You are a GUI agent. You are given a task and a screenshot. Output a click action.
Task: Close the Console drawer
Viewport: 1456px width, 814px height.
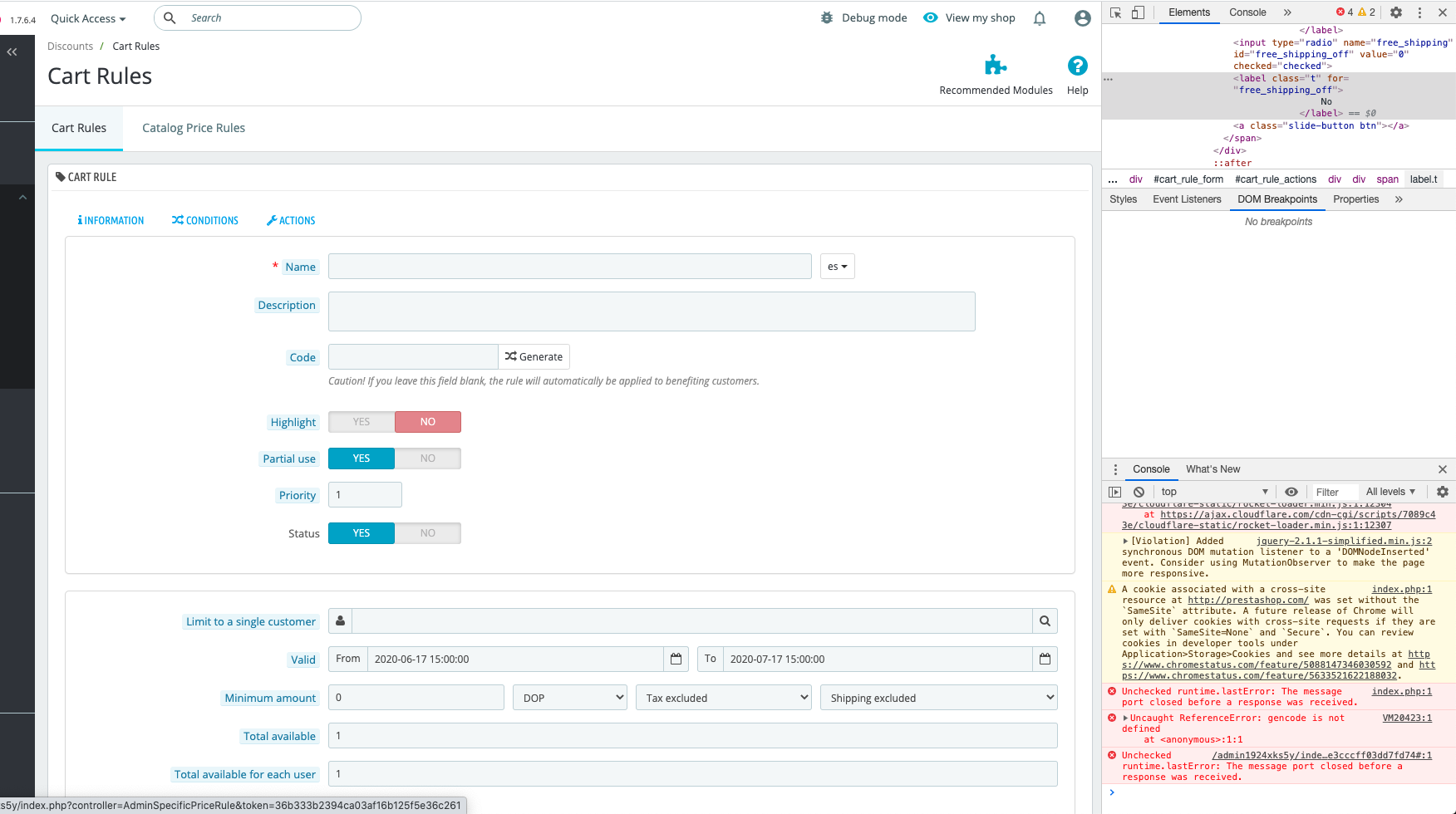click(1443, 469)
